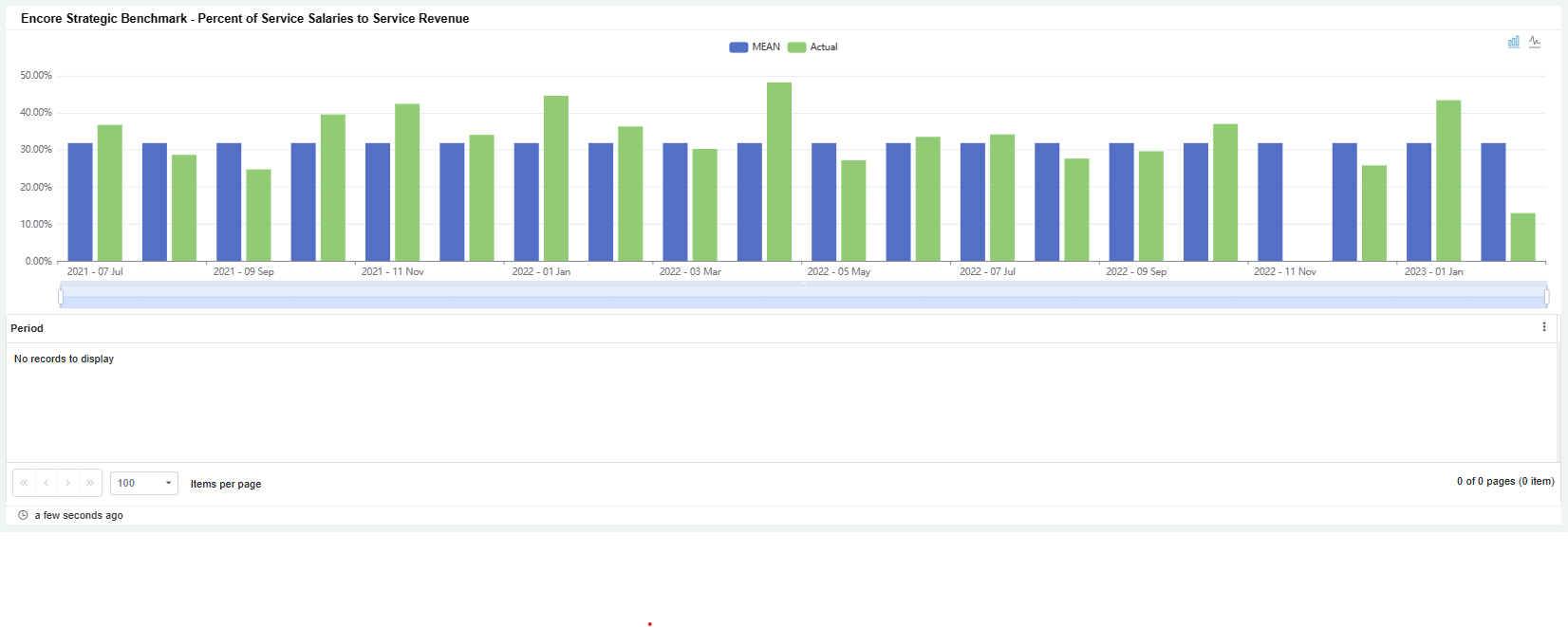Click the tallest green Actual bar
The height and width of the screenshot is (627, 1568).
point(779,171)
